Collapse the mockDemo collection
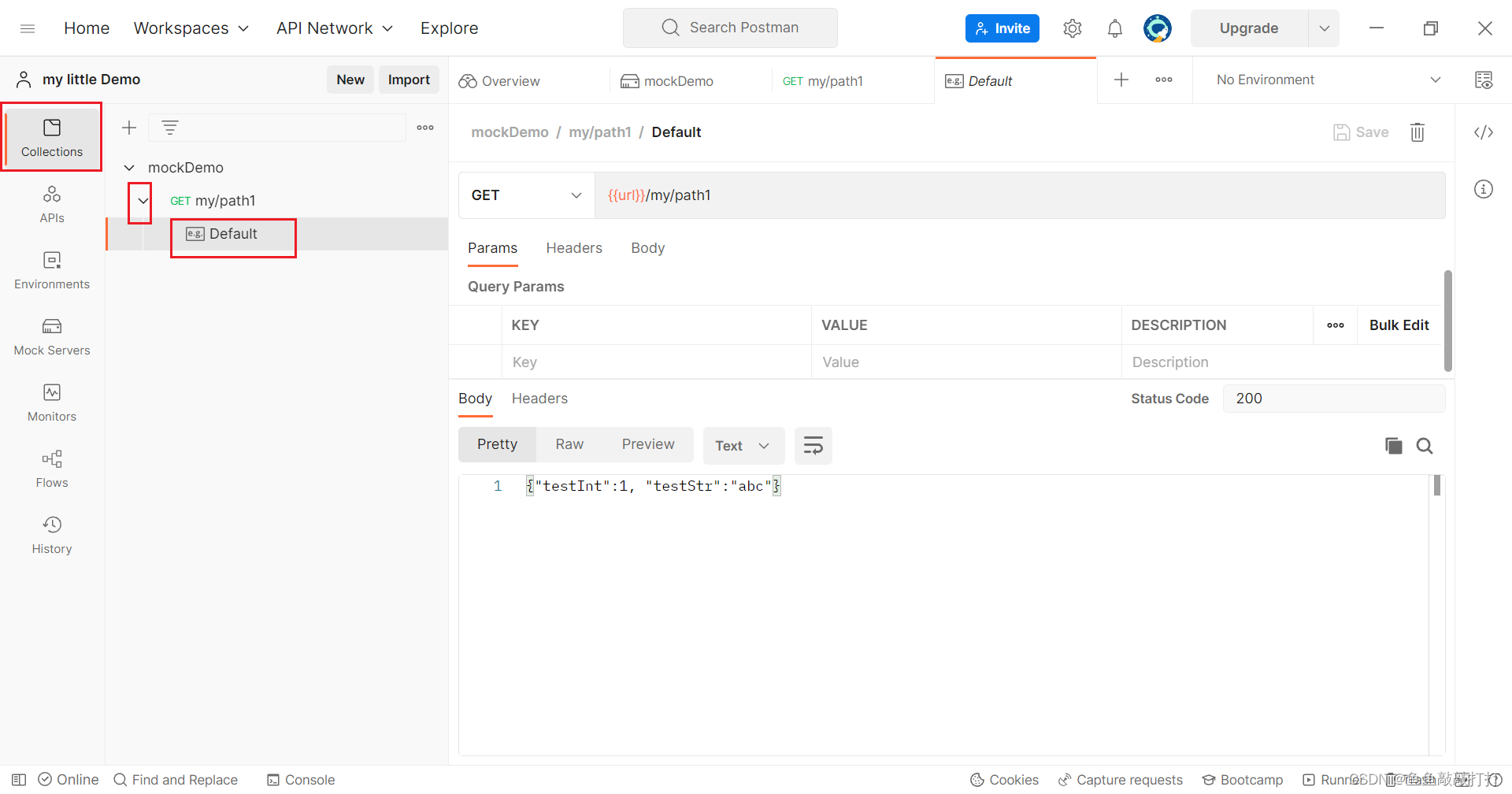The width and height of the screenshot is (1512, 794). 129,168
